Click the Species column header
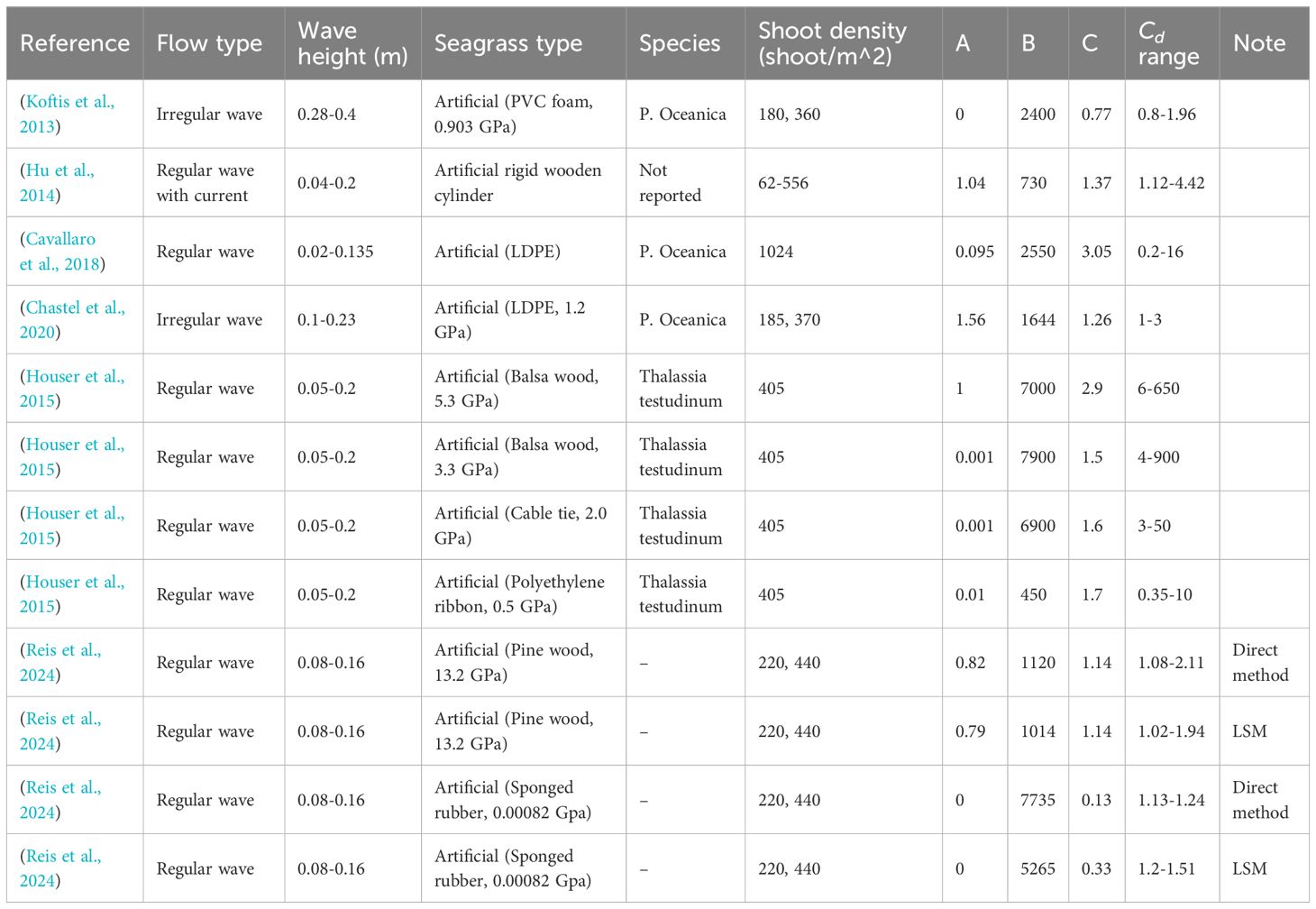Screen dimensions: 1316x909 [680, 43]
